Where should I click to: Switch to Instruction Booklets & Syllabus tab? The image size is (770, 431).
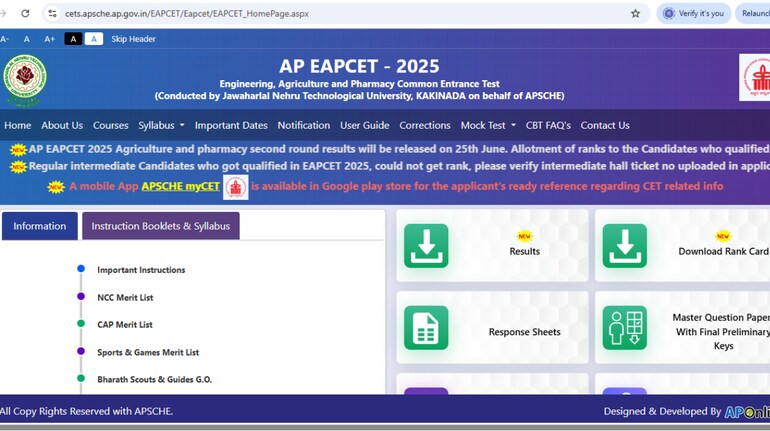[160, 226]
